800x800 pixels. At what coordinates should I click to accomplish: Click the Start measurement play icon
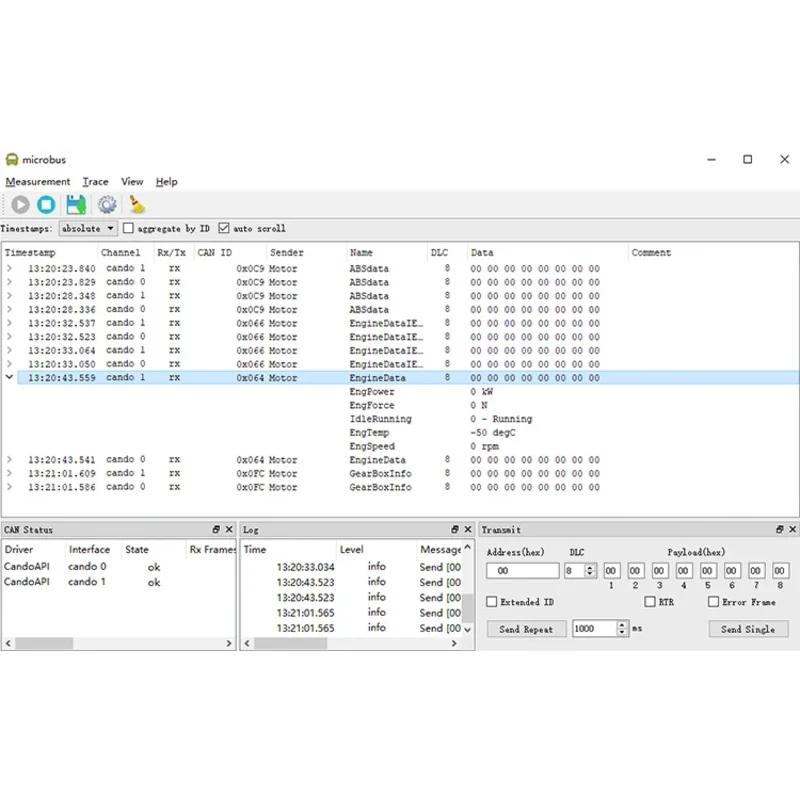point(20,205)
